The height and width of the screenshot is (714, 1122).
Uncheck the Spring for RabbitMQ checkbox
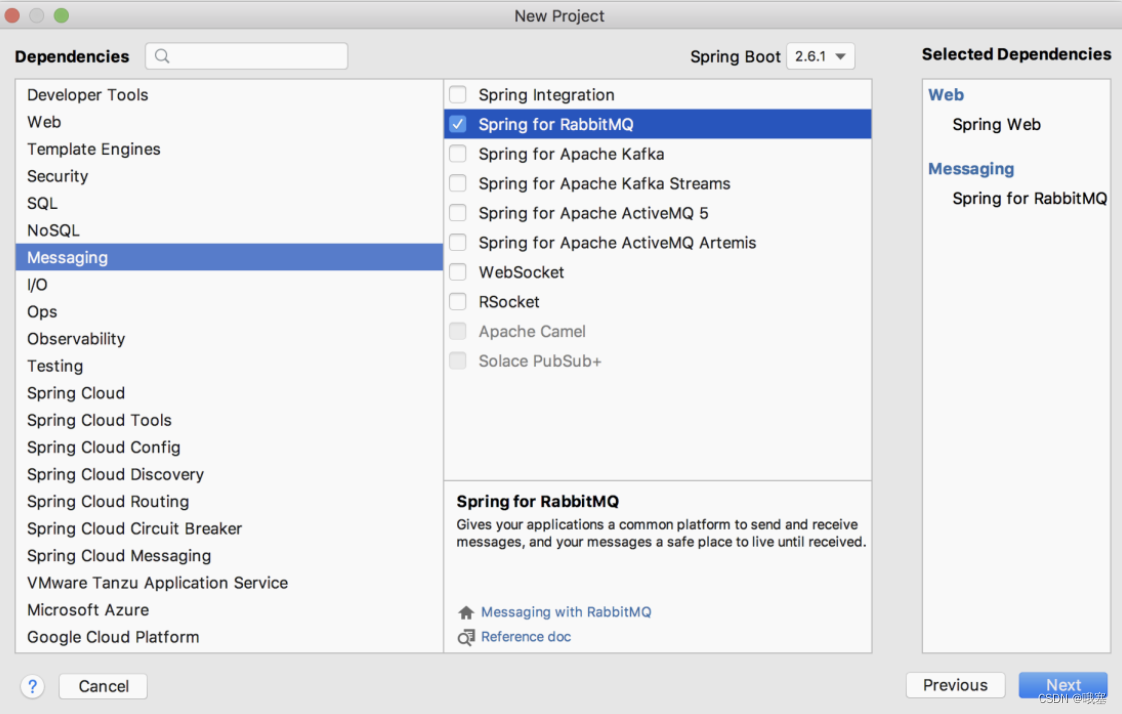458,125
